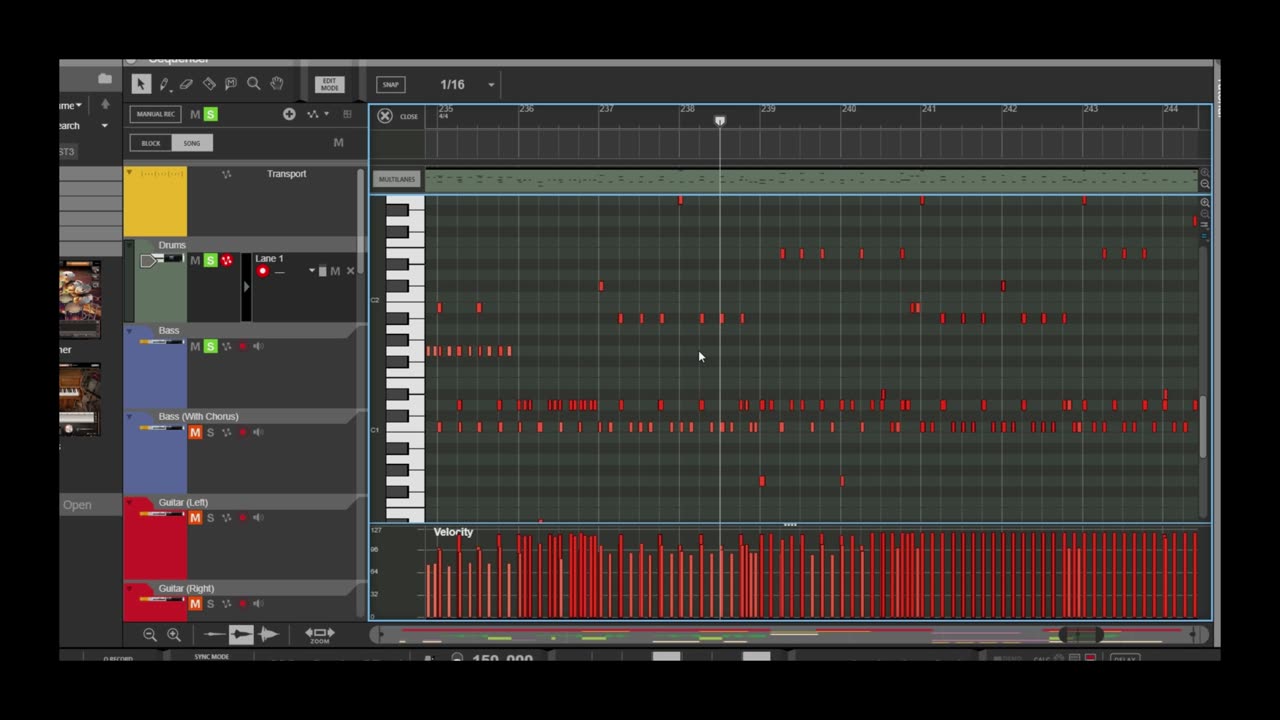Select the large waveform size icon

(267, 634)
